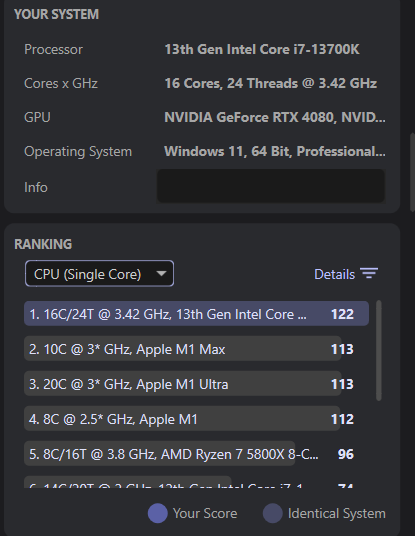
Task: Click the partially visible sixth ranking entry
Action: pyautogui.click(x=191, y=482)
